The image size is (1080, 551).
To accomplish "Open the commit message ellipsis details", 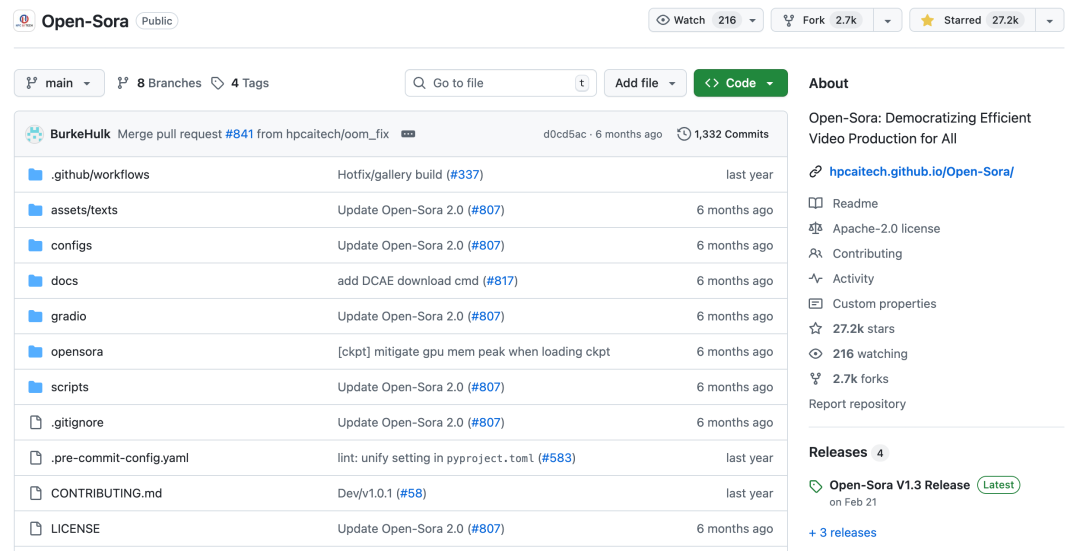I will click(x=408, y=134).
